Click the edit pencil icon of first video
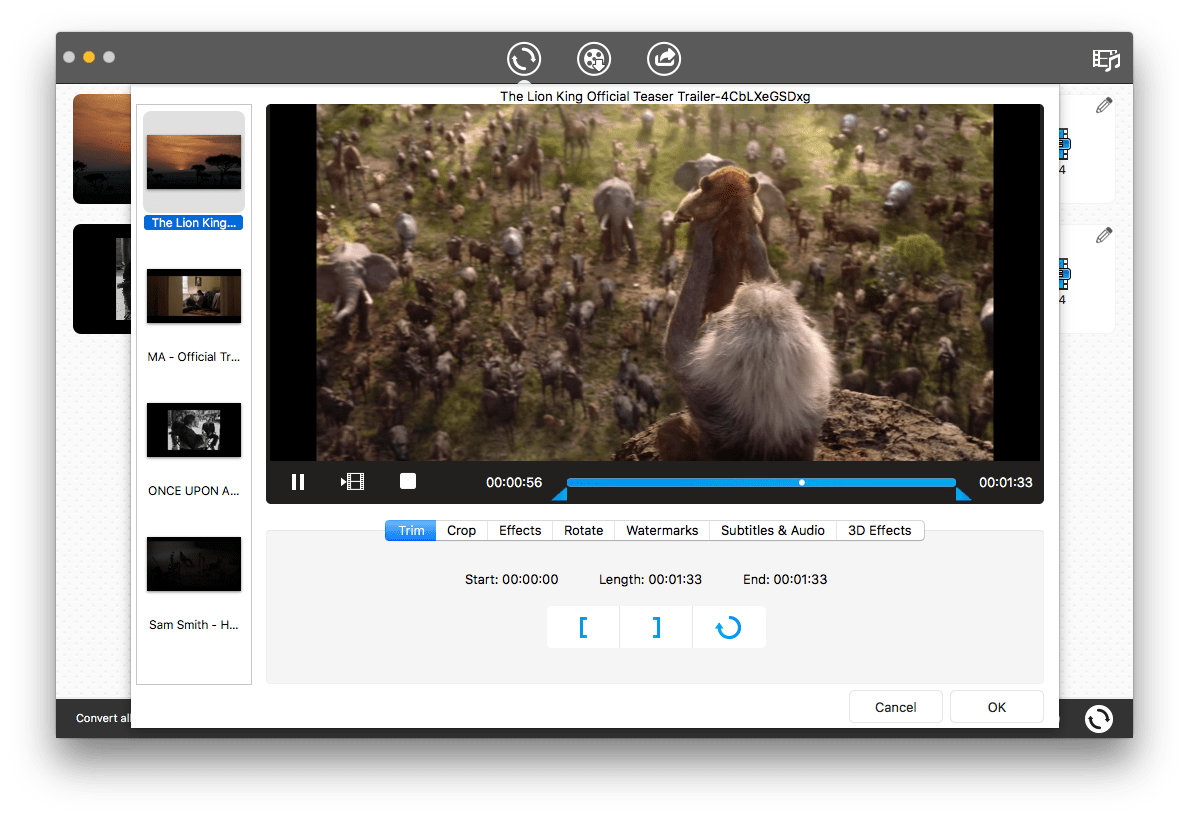This screenshot has width=1189, height=818. click(x=1104, y=106)
